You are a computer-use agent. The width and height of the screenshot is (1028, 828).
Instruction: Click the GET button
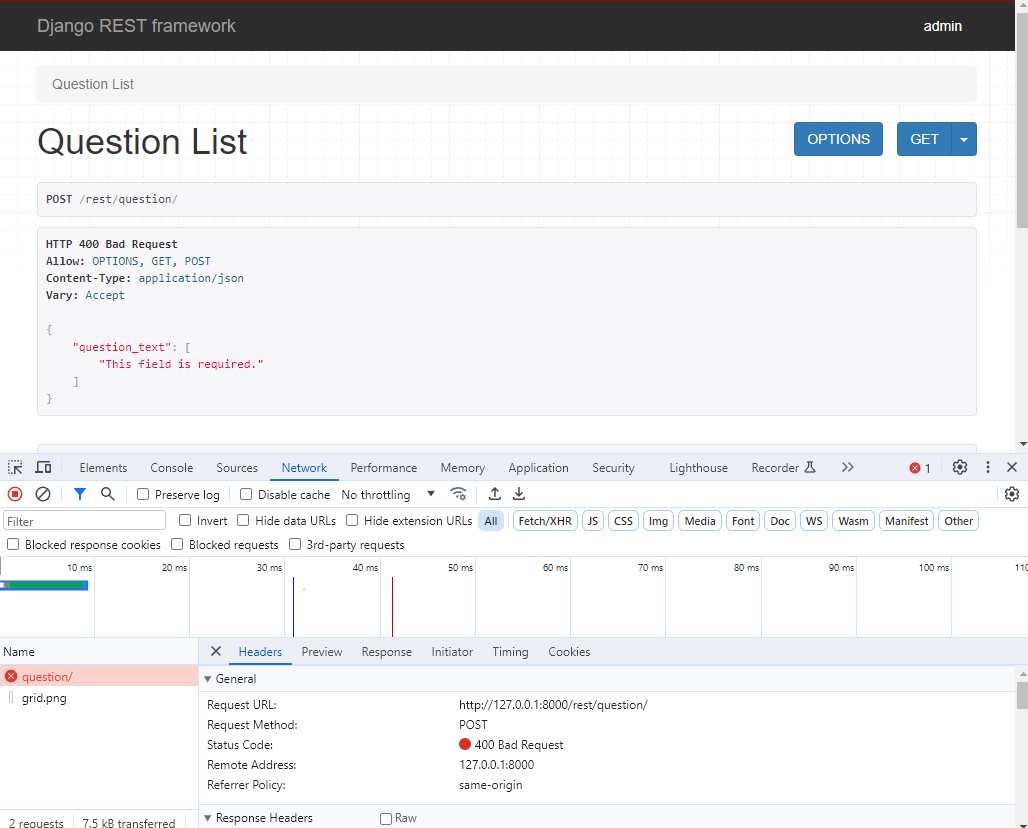pos(924,139)
